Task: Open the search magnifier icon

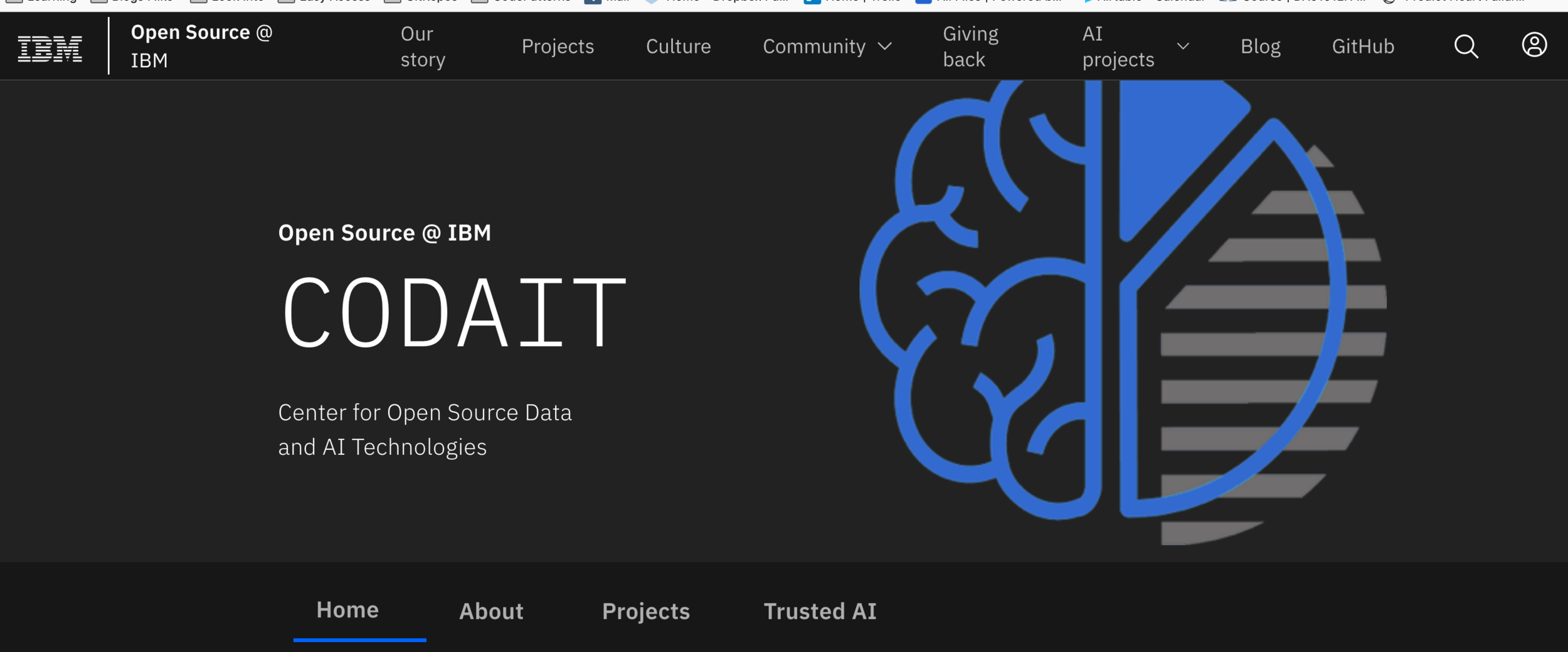Action: click(x=1466, y=46)
